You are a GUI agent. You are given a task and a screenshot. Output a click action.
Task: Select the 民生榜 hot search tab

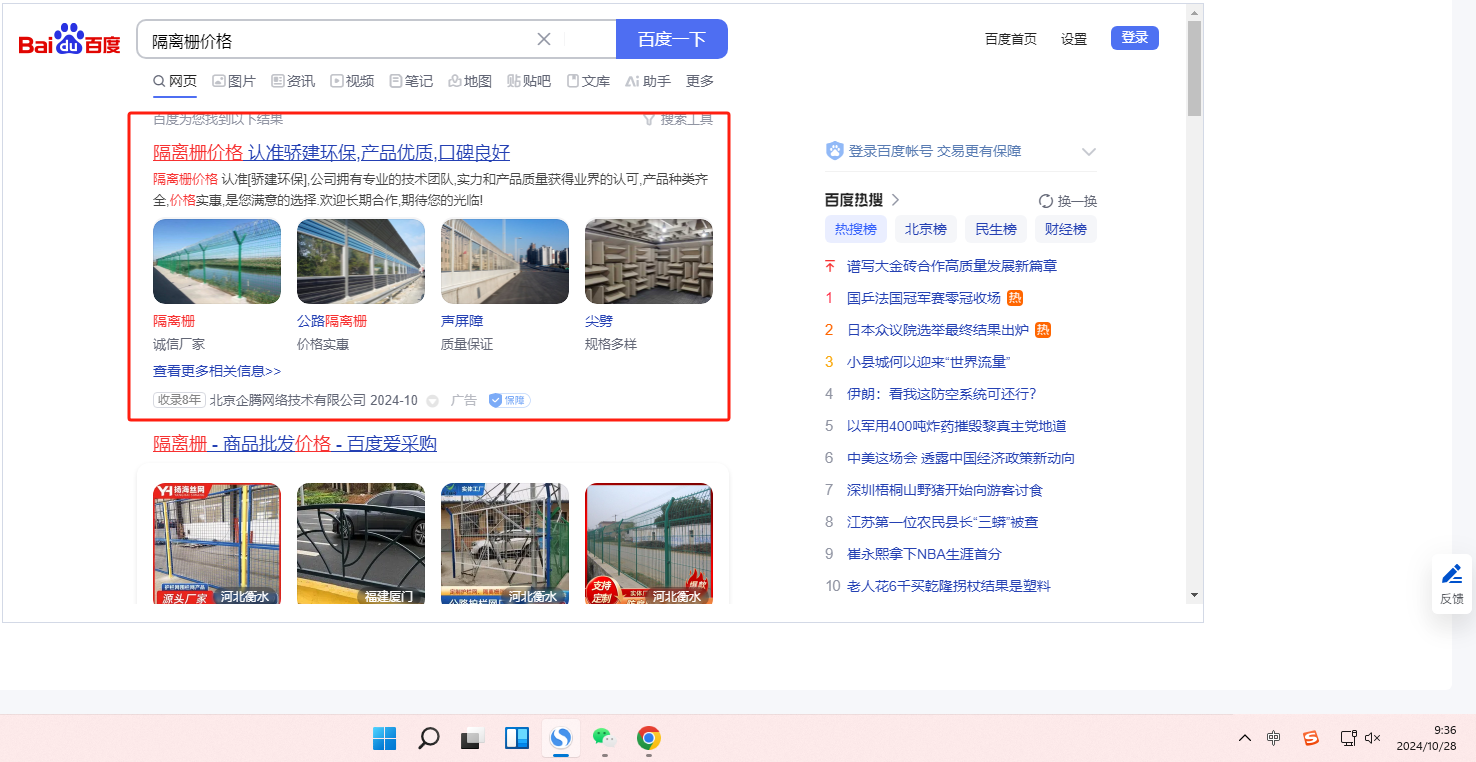point(996,229)
